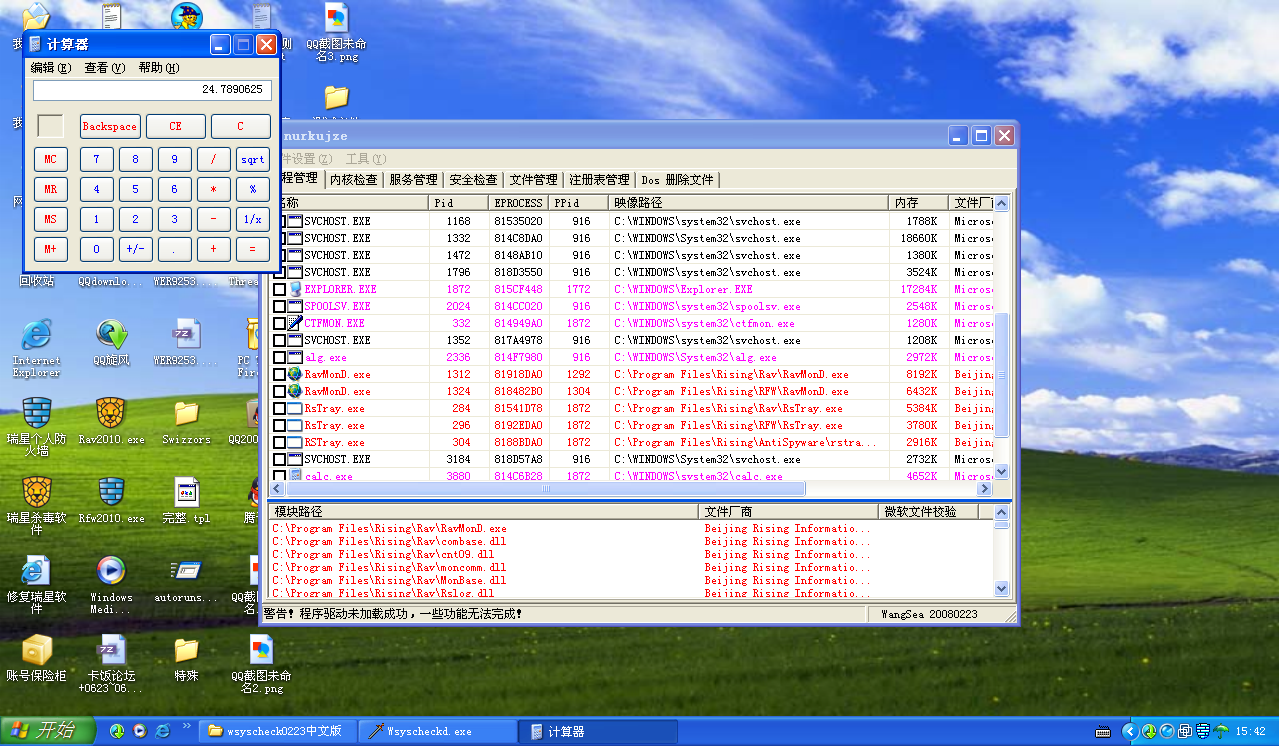
Task: Select the SPOOLSV.EXE row checkbox
Action: tap(280, 306)
